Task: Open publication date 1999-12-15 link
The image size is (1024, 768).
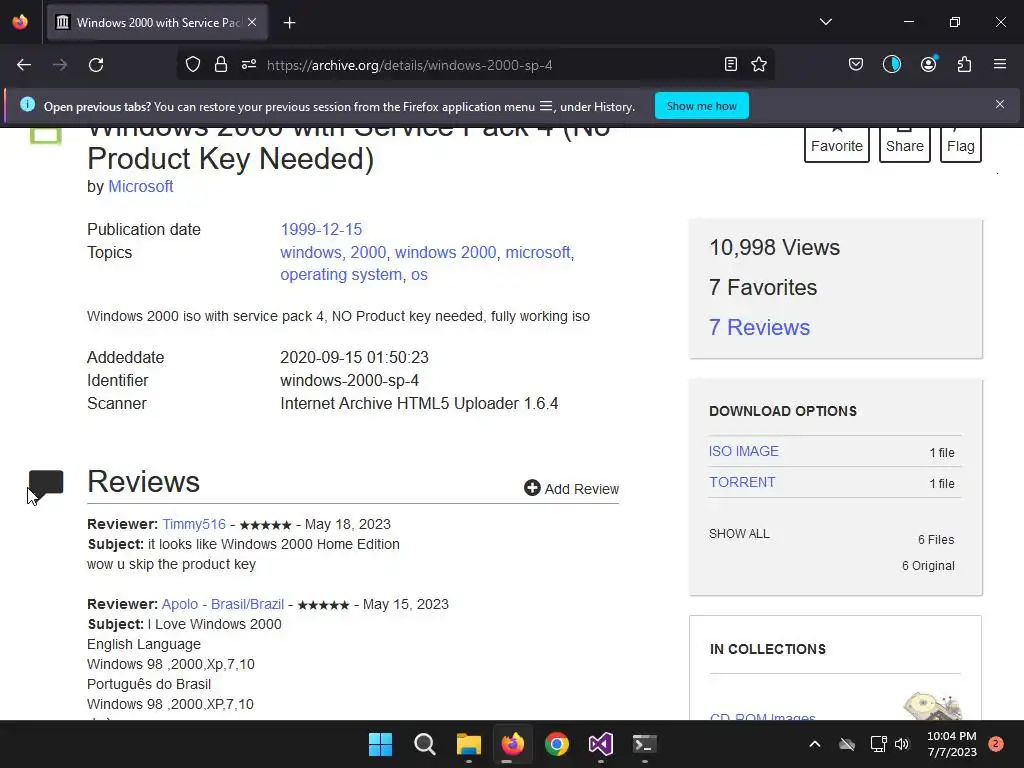Action: [321, 229]
